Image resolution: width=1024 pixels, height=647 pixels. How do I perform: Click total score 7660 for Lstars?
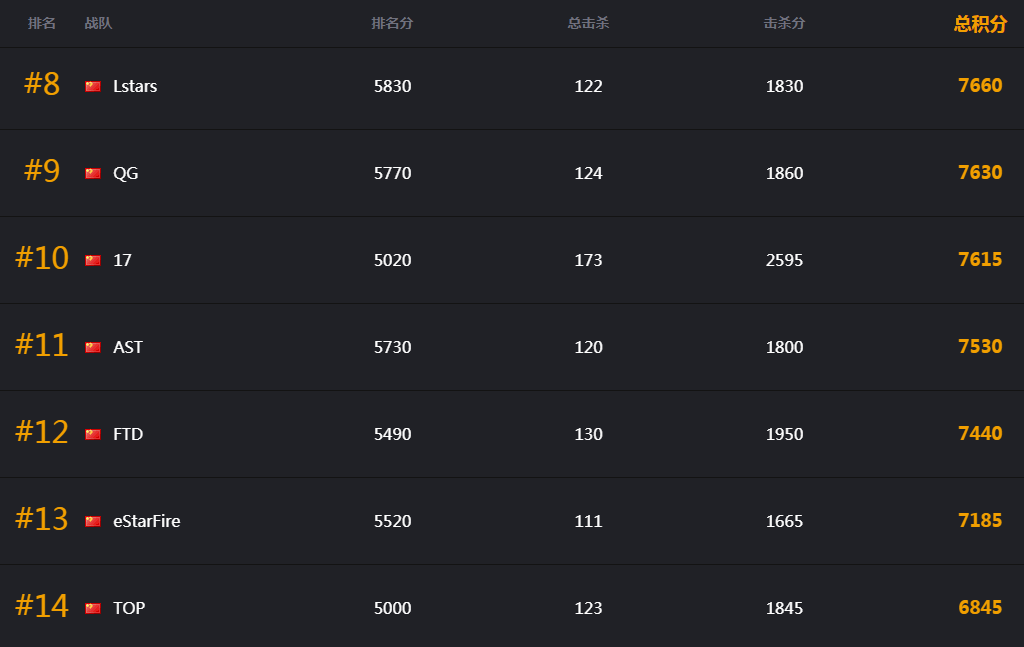(980, 86)
